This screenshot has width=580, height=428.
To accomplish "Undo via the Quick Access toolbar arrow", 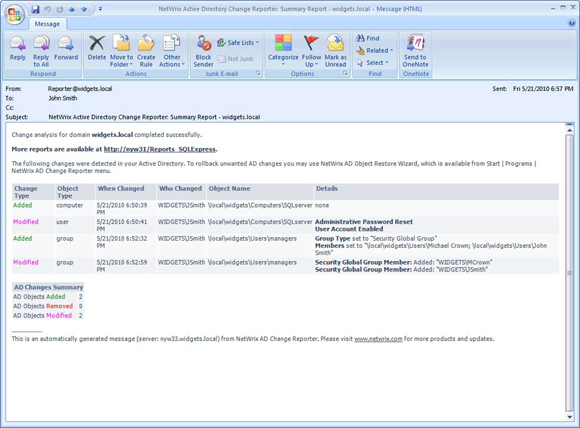I will pyautogui.click(x=48, y=9).
